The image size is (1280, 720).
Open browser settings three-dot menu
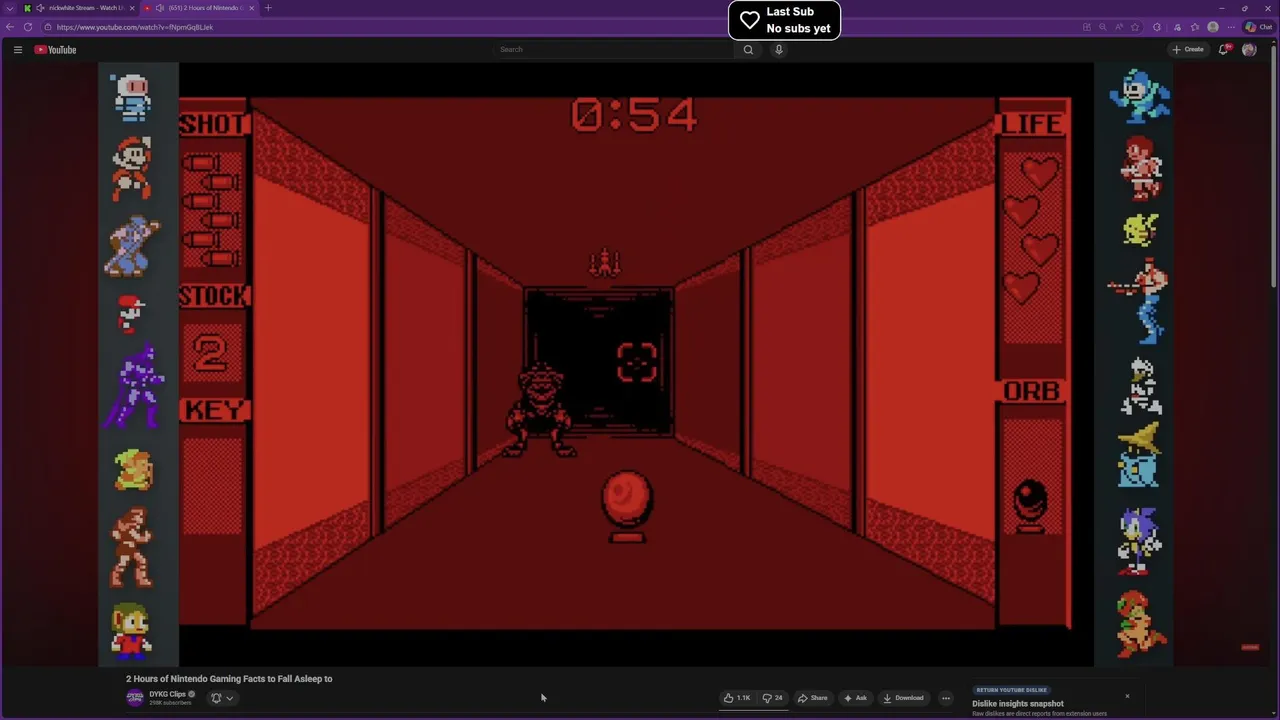click(1231, 27)
